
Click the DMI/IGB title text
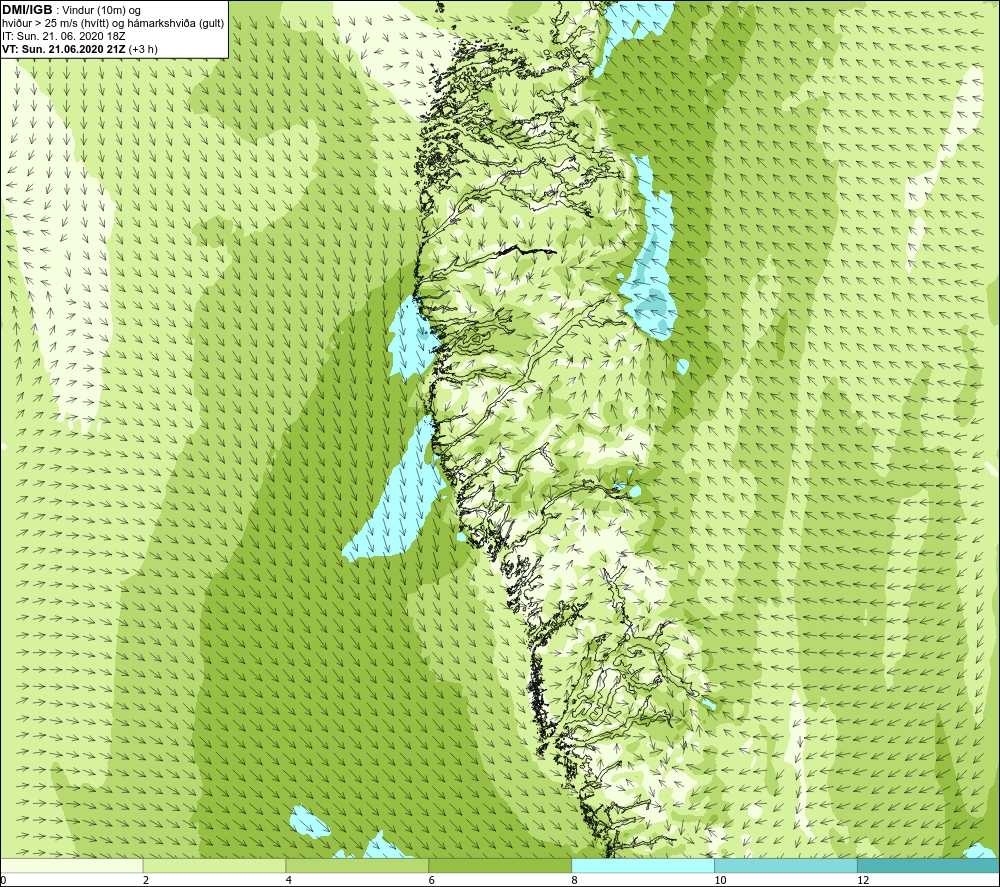click(x=27, y=10)
